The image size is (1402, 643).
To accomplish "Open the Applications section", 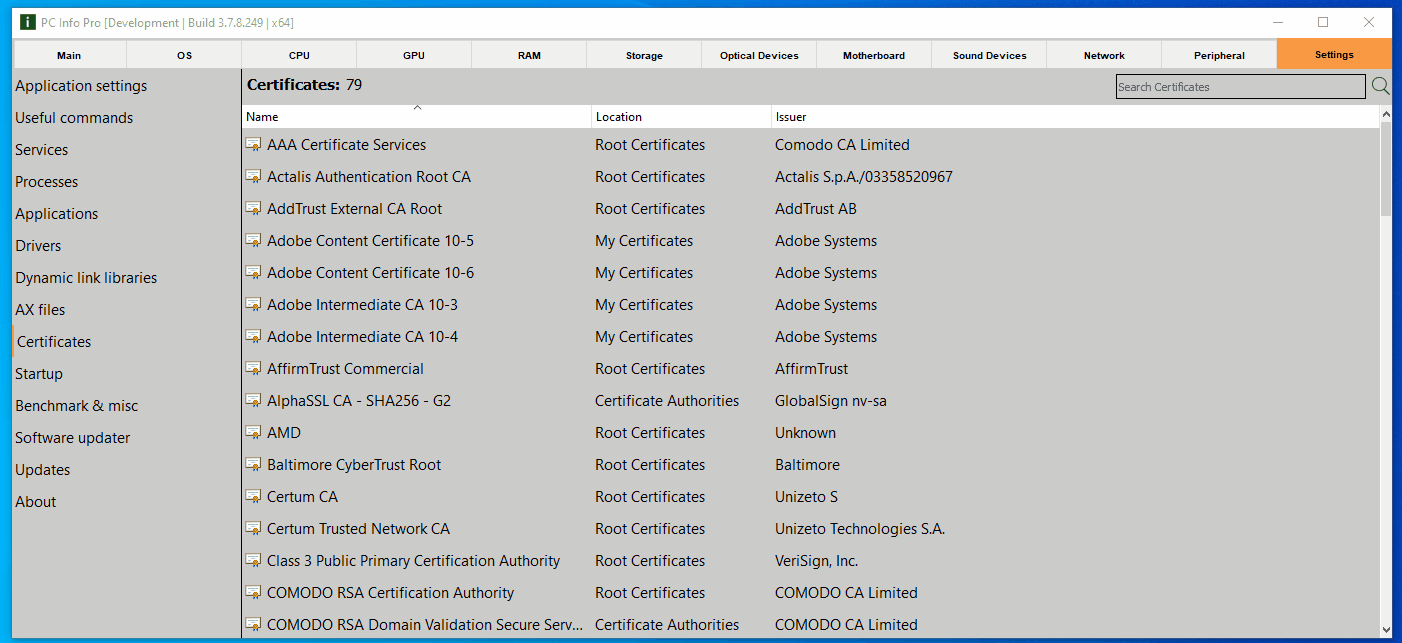I will click(57, 214).
